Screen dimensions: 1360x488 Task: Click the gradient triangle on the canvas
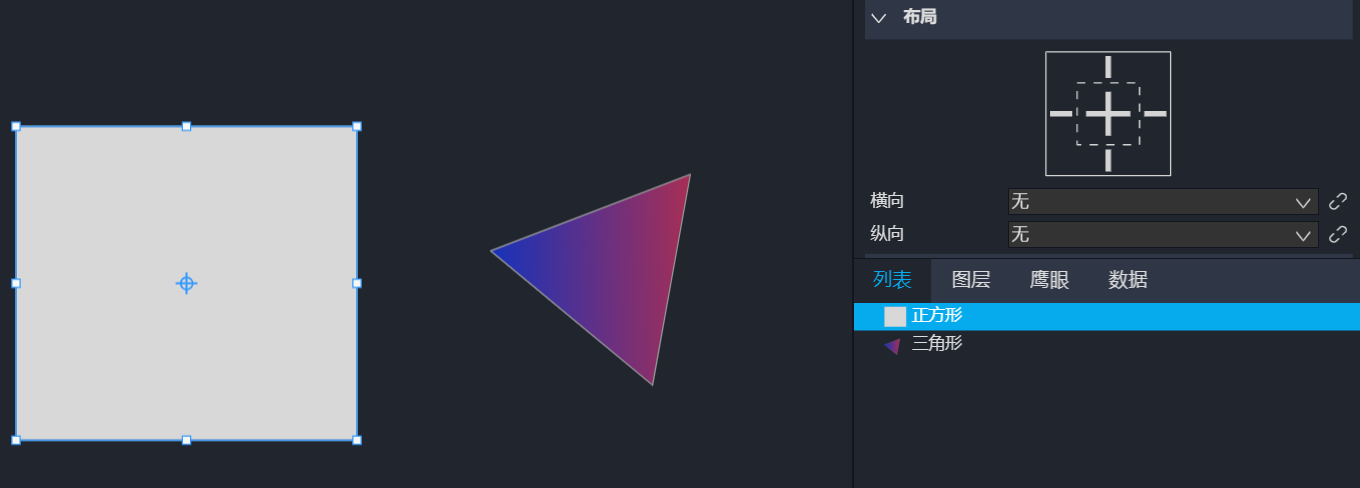[620, 270]
